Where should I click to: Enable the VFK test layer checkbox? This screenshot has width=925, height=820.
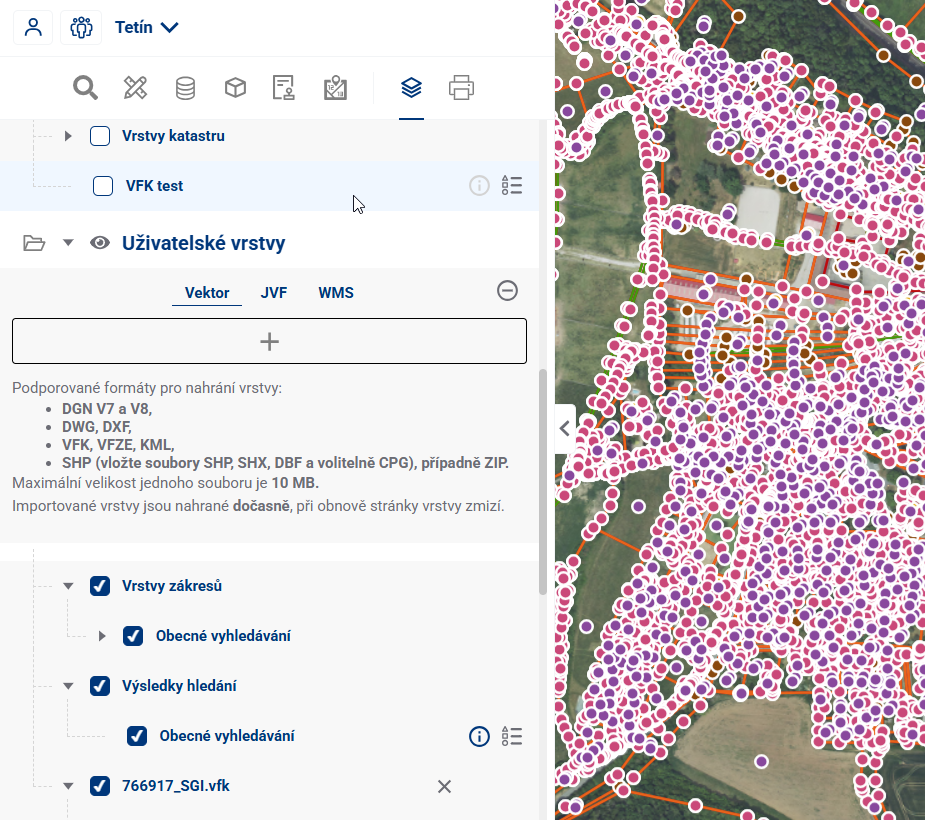coord(103,186)
